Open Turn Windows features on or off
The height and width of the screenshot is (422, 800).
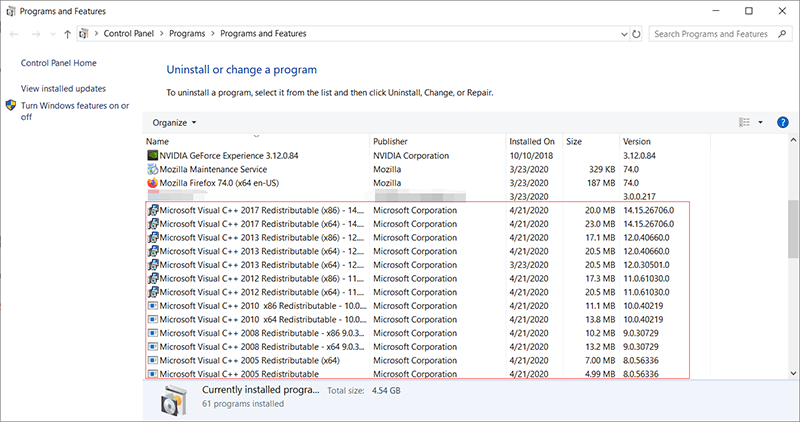click(75, 111)
